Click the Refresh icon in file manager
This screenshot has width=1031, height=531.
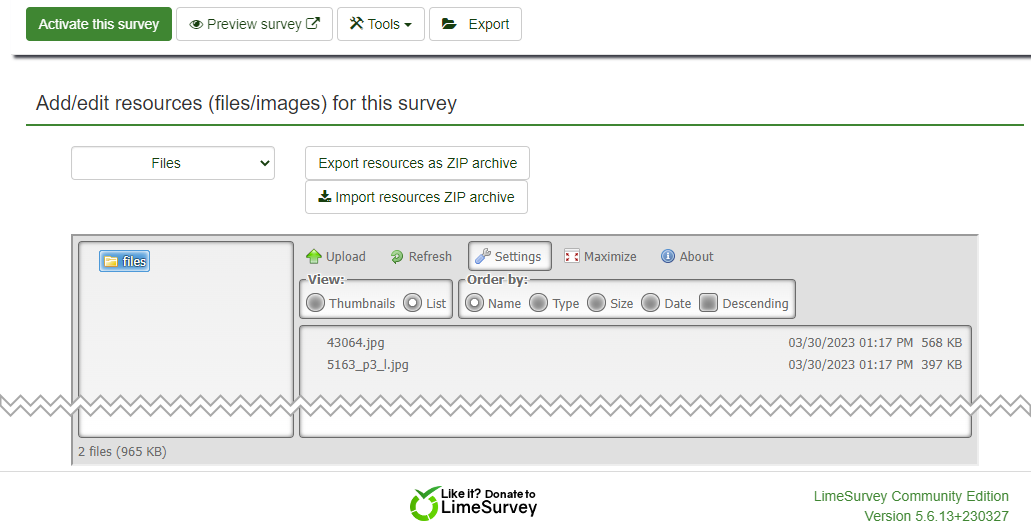tap(397, 256)
